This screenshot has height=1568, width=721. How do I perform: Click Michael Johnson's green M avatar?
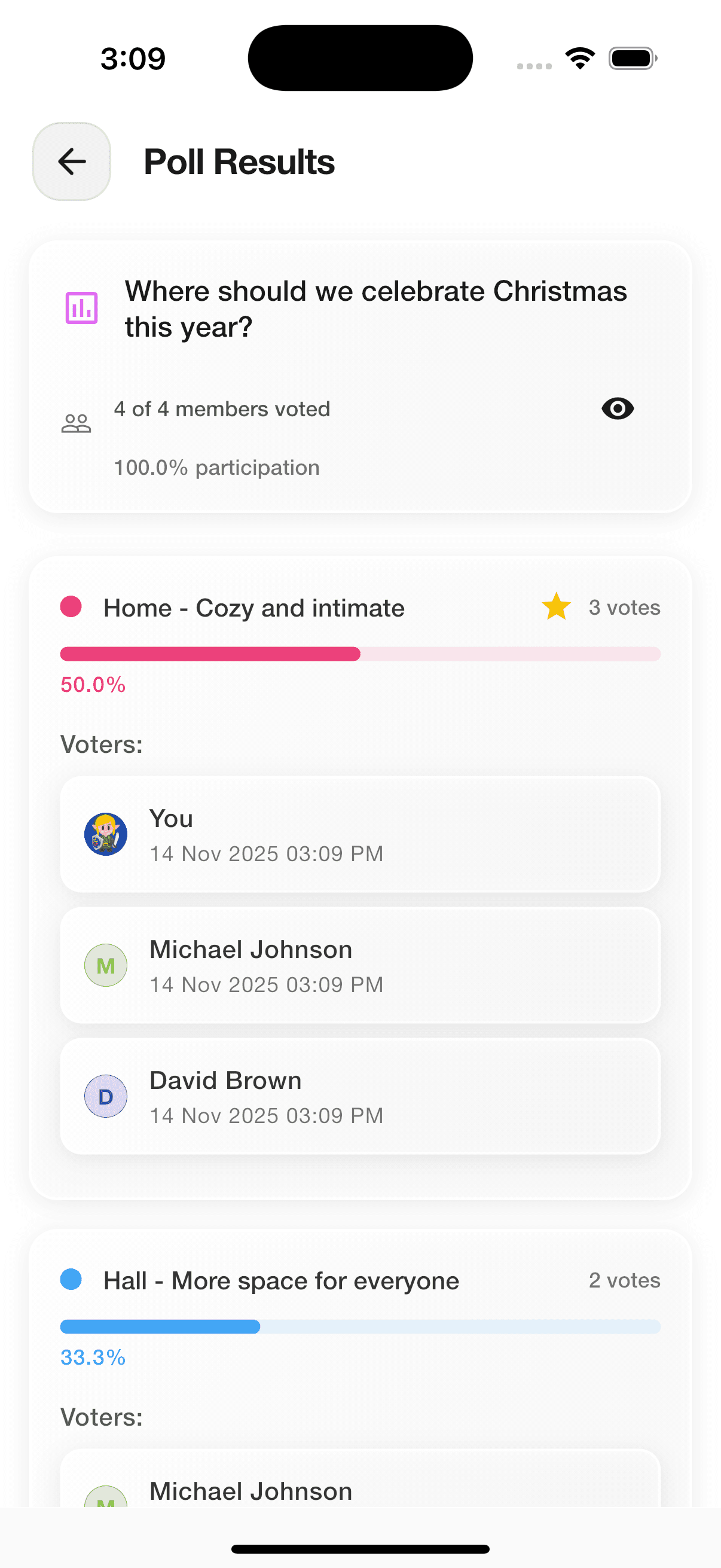coord(106,965)
